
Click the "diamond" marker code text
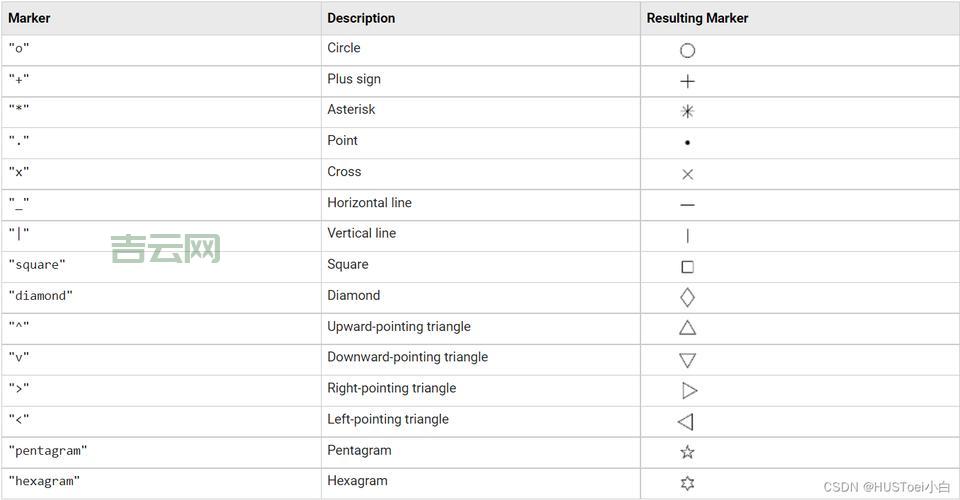(41, 296)
